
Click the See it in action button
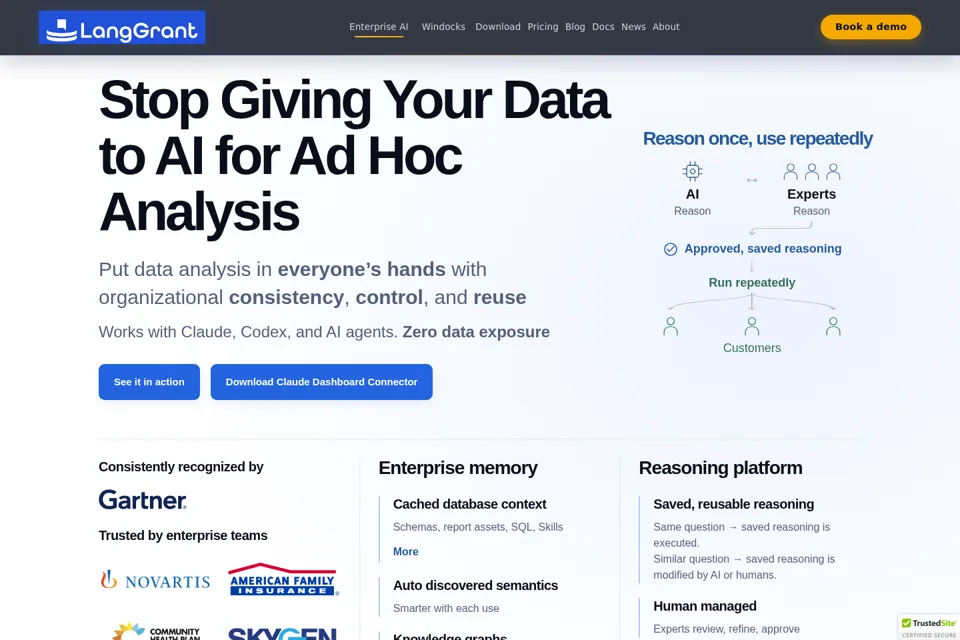pos(149,382)
